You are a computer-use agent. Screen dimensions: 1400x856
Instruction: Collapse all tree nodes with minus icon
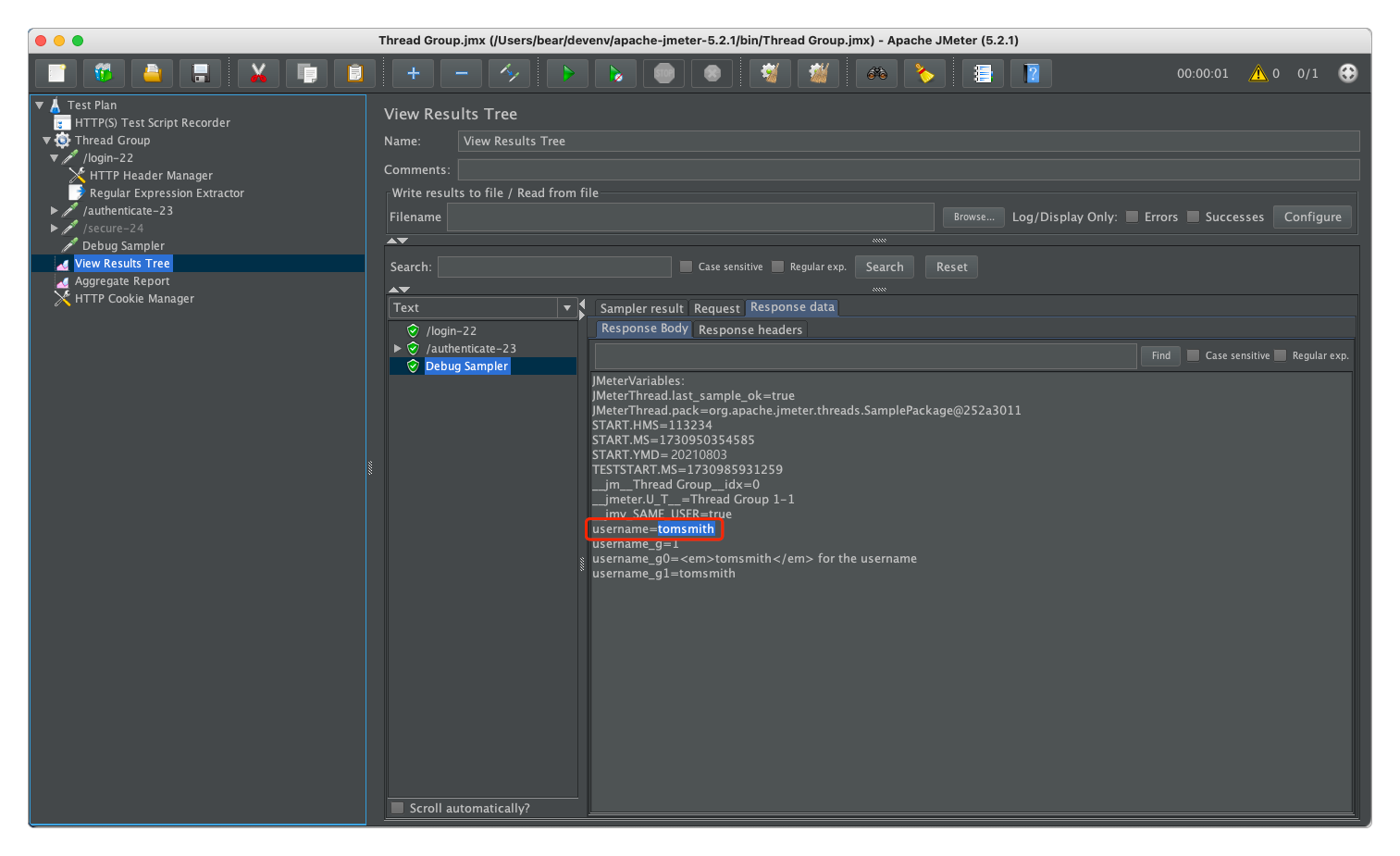point(461,73)
